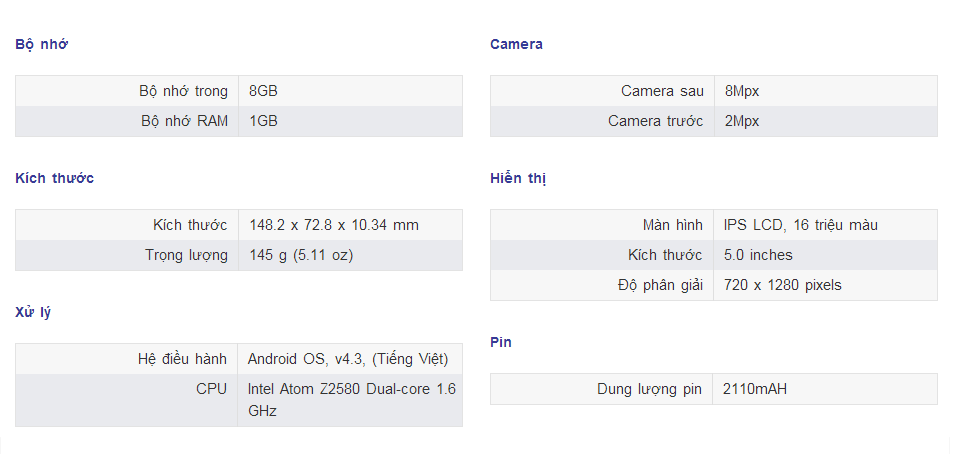Image resolution: width=955 pixels, height=454 pixels.
Task: Click the Bộ nhớ section heading
Action: click(x=41, y=44)
